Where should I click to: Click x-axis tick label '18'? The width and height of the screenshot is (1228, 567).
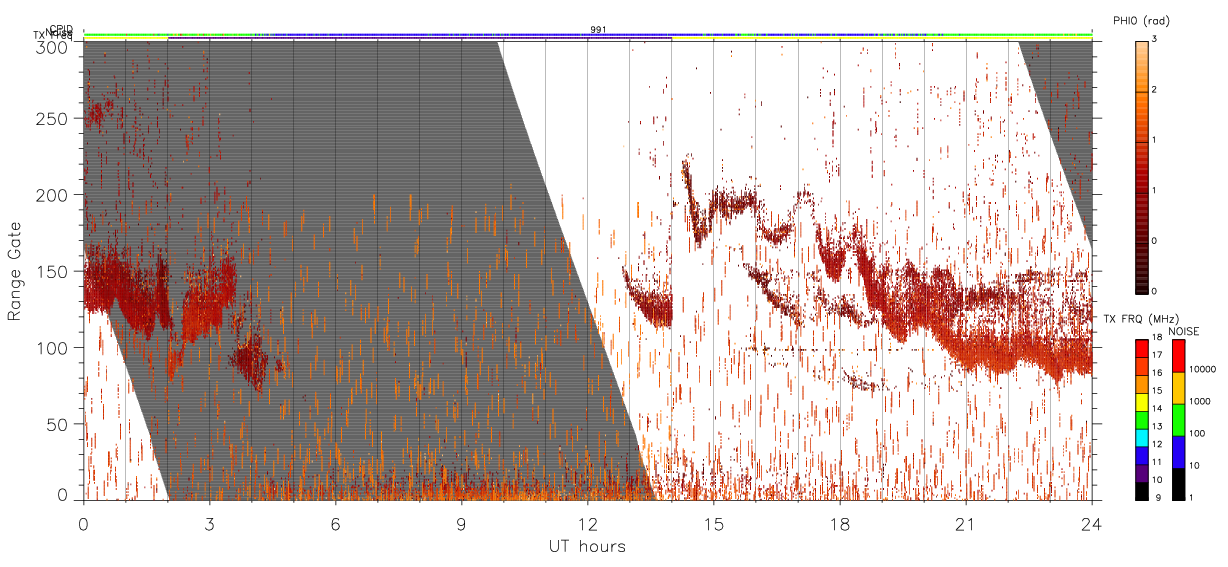coord(840,523)
